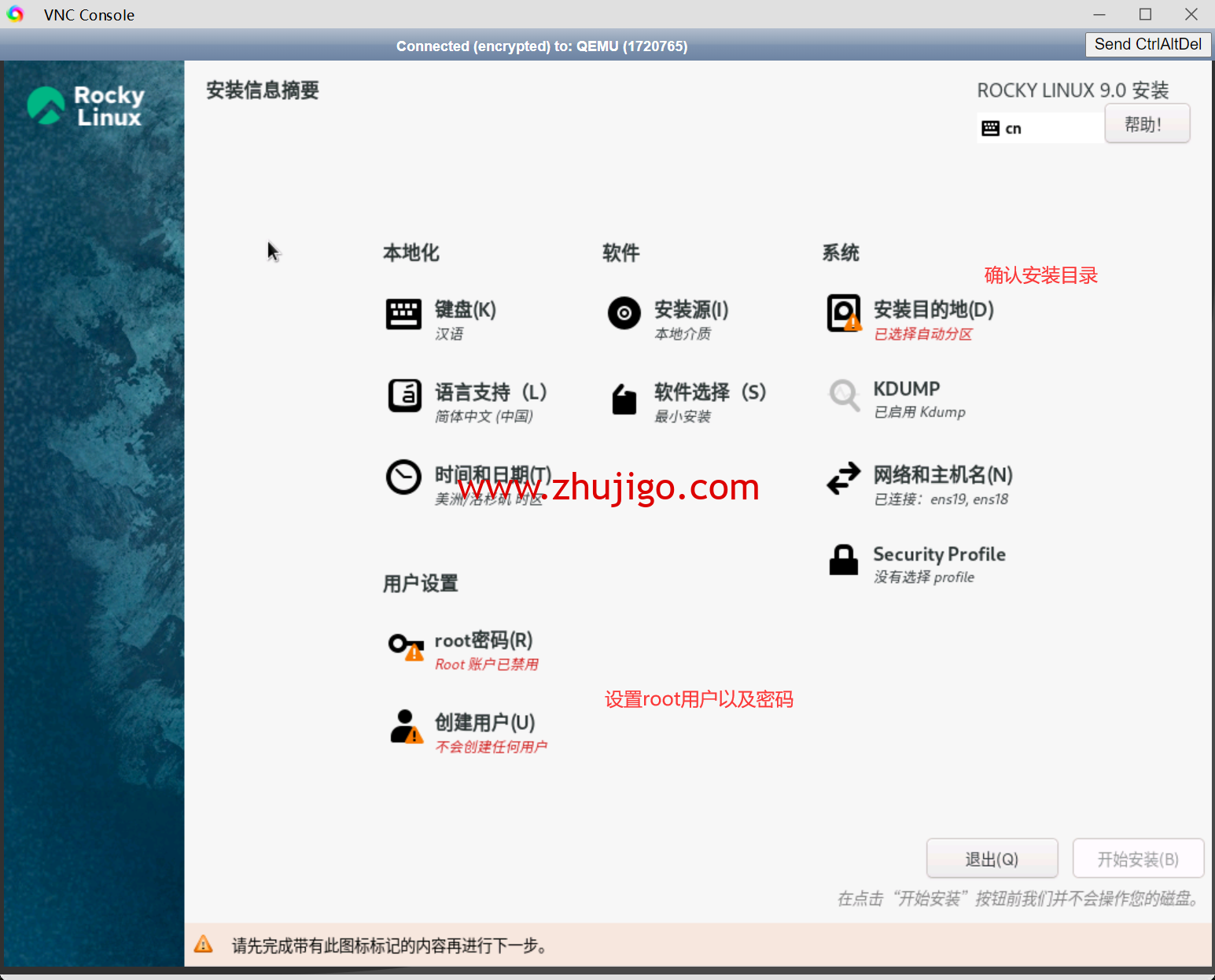
Task: Open Security Profile lock icon
Action: (x=844, y=559)
